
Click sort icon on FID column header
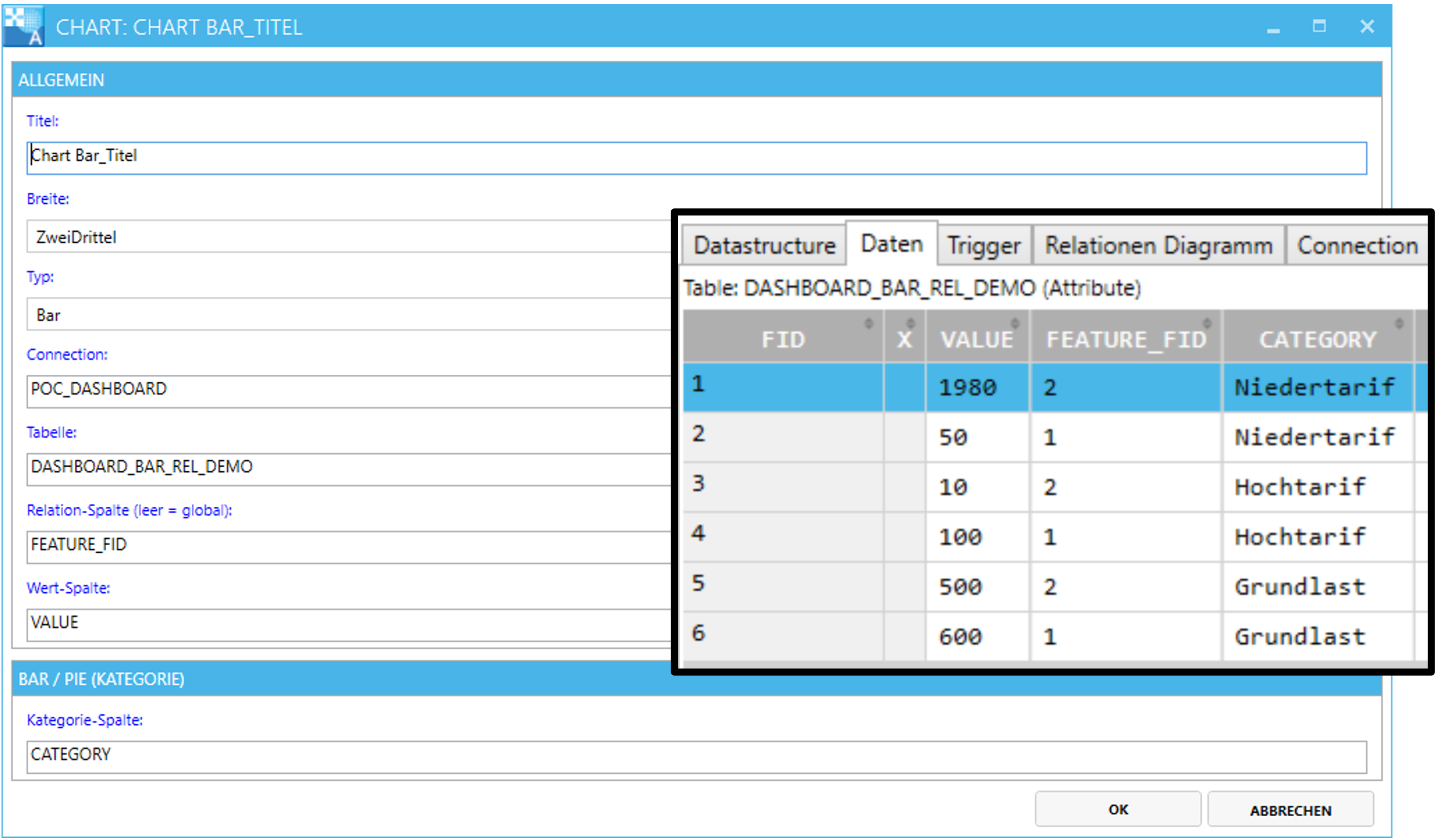click(868, 324)
